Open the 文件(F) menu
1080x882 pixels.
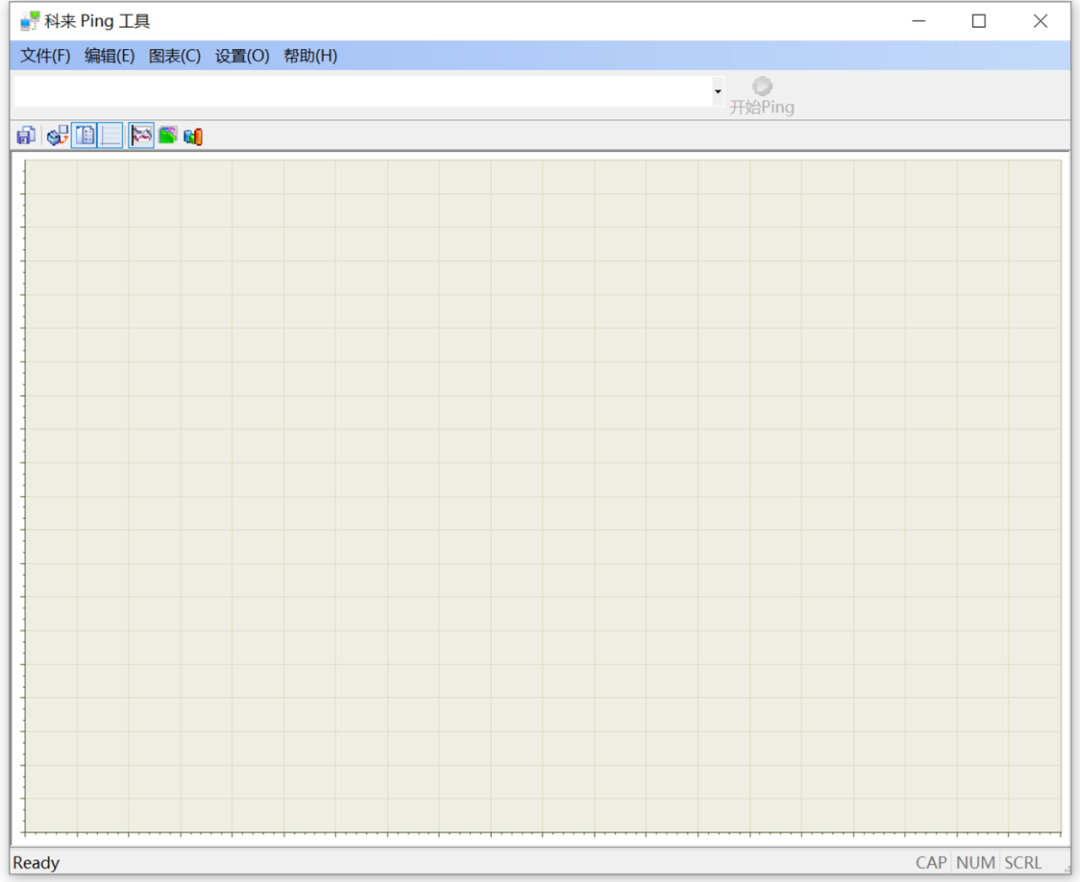45,56
